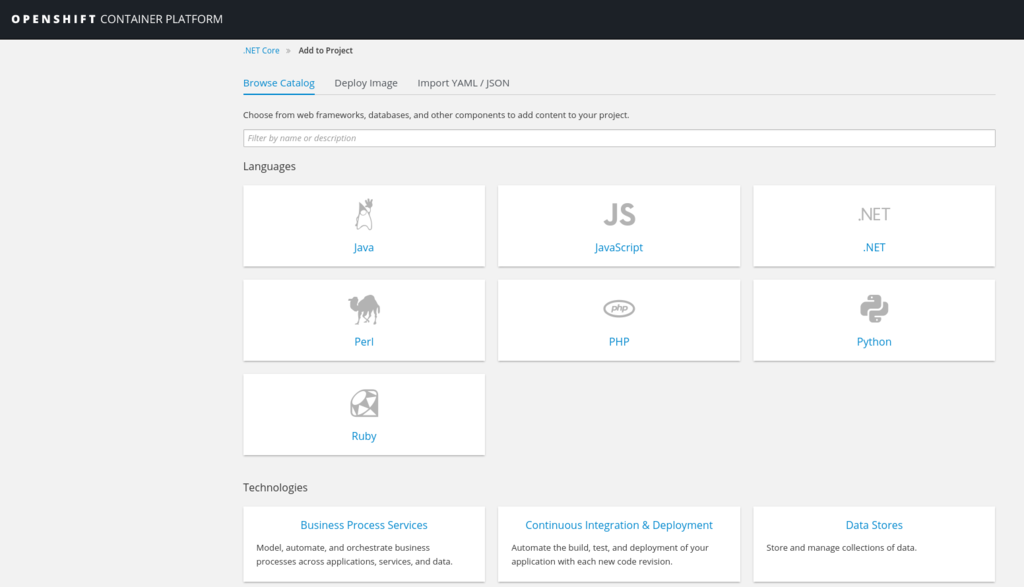Click the PHP oval logo icon

click(619, 308)
